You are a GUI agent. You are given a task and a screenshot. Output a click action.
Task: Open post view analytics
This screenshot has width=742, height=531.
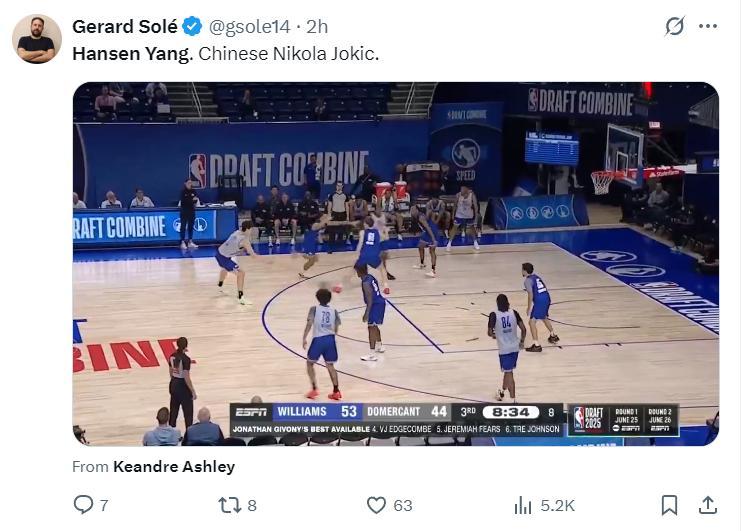(x=523, y=505)
